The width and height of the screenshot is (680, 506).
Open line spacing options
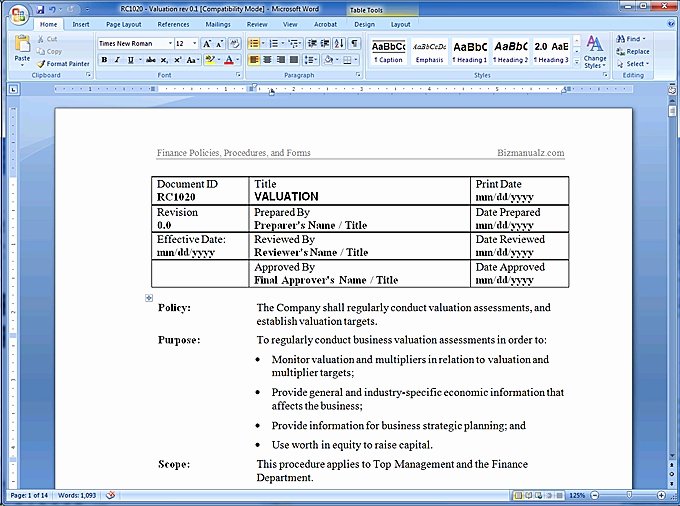[x=311, y=60]
